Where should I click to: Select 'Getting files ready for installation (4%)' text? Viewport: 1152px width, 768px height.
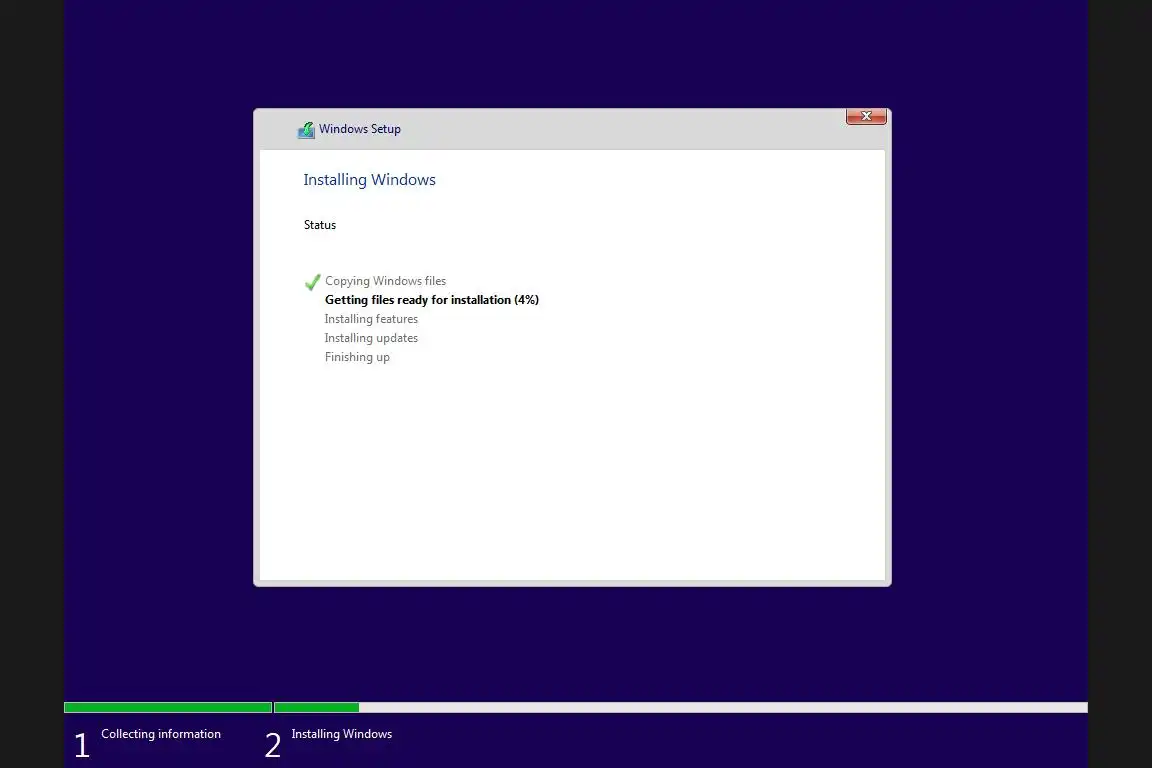pyautogui.click(x=432, y=300)
